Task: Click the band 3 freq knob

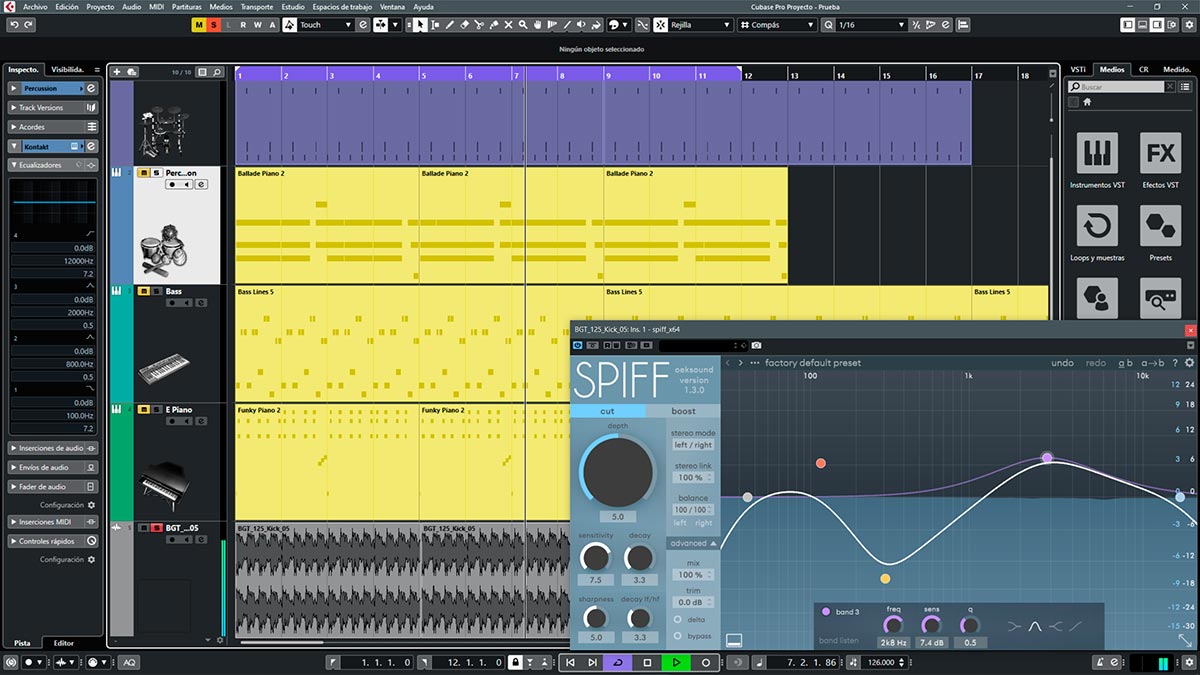Action: 893,625
